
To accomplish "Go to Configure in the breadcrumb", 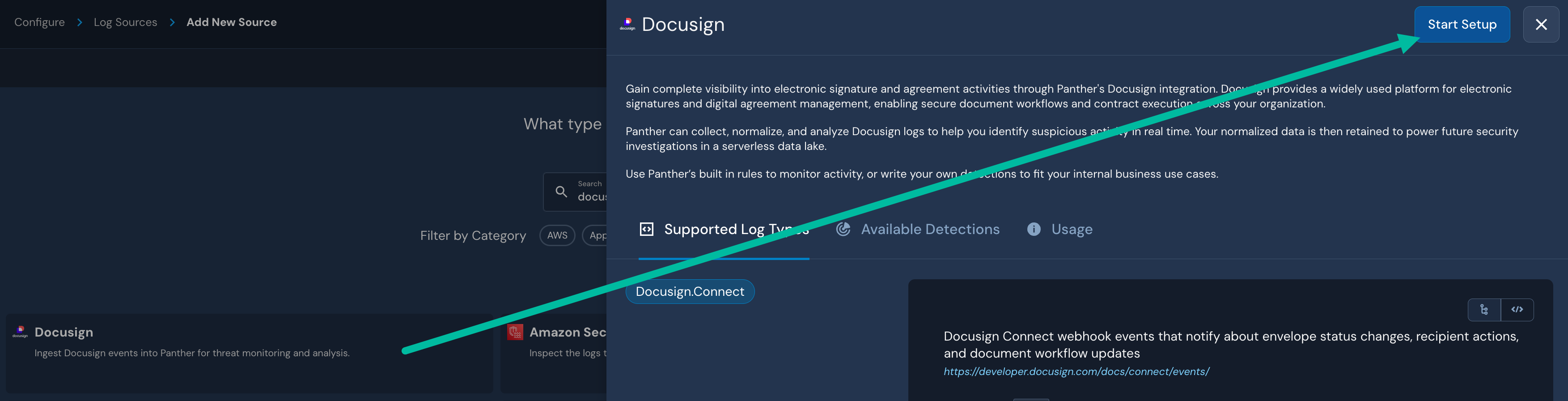I will tap(39, 22).
